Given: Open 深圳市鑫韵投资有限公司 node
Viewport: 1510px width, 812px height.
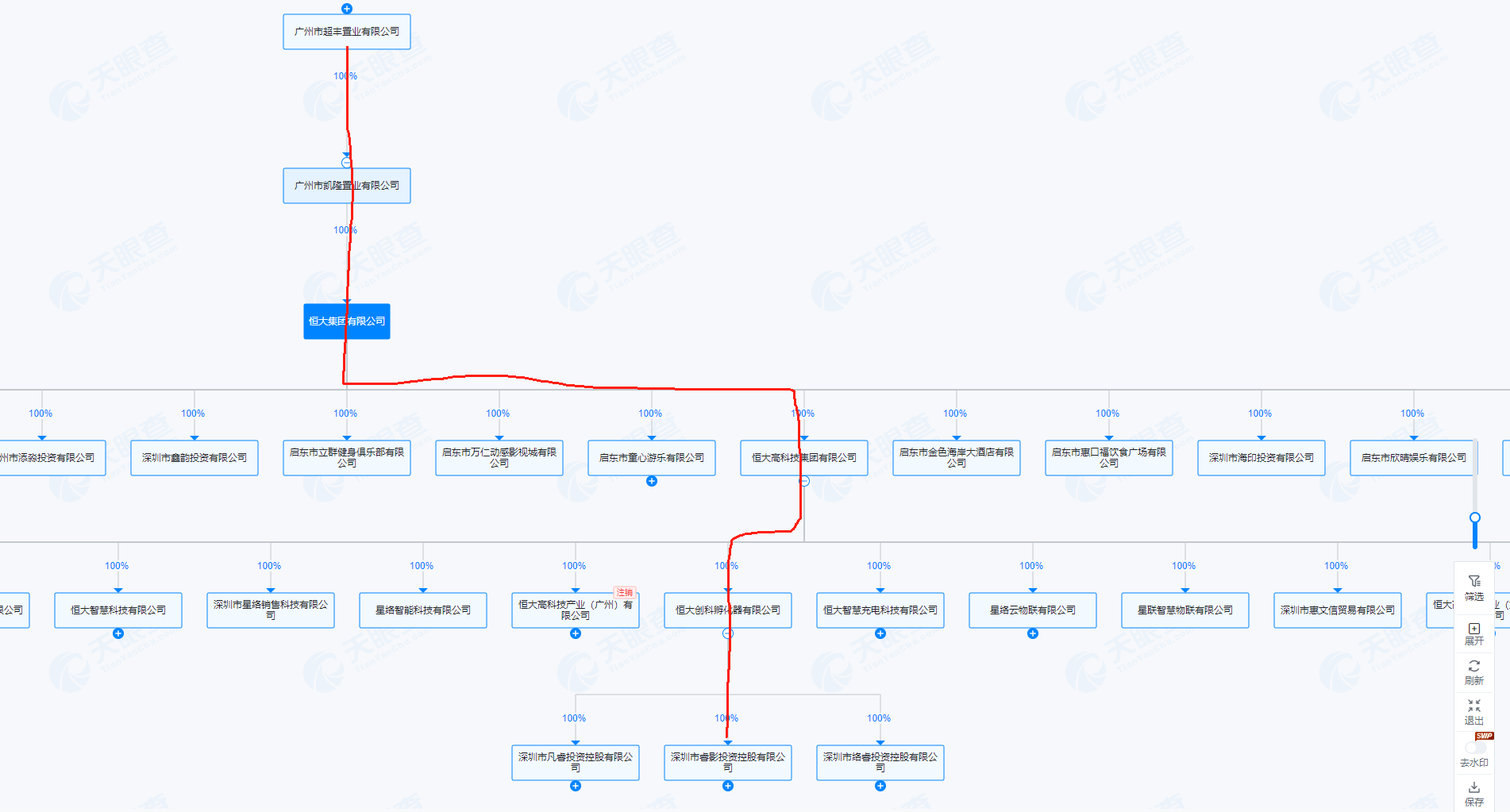Looking at the screenshot, I should click(195, 458).
